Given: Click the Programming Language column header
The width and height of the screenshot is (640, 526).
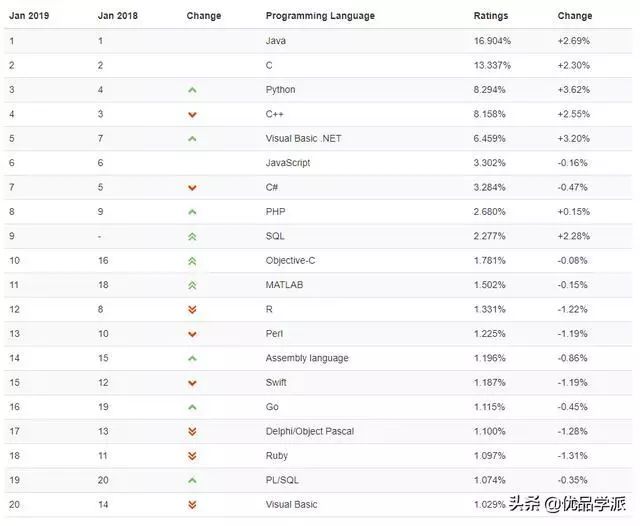Looking at the screenshot, I should coord(320,16).
